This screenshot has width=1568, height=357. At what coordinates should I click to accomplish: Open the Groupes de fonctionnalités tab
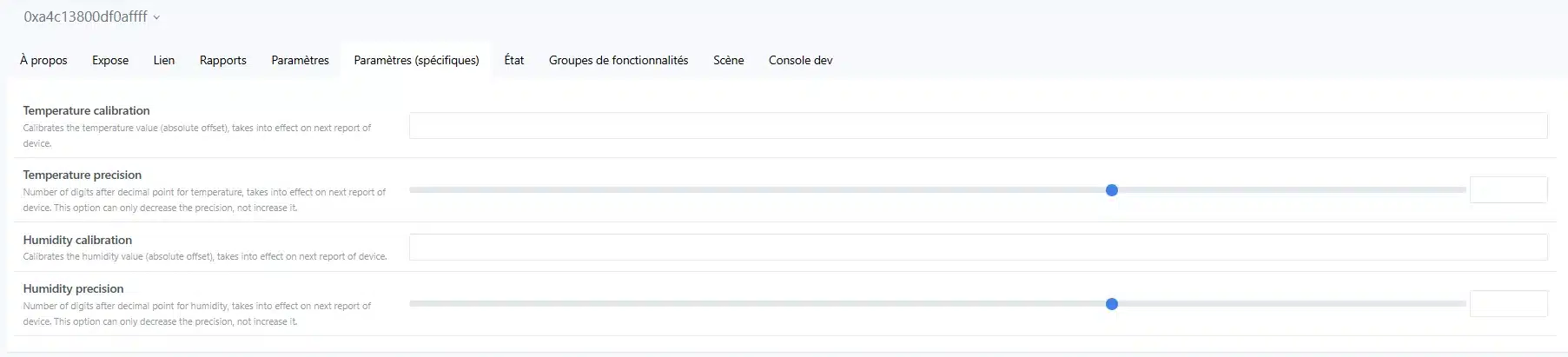point(619,60)
